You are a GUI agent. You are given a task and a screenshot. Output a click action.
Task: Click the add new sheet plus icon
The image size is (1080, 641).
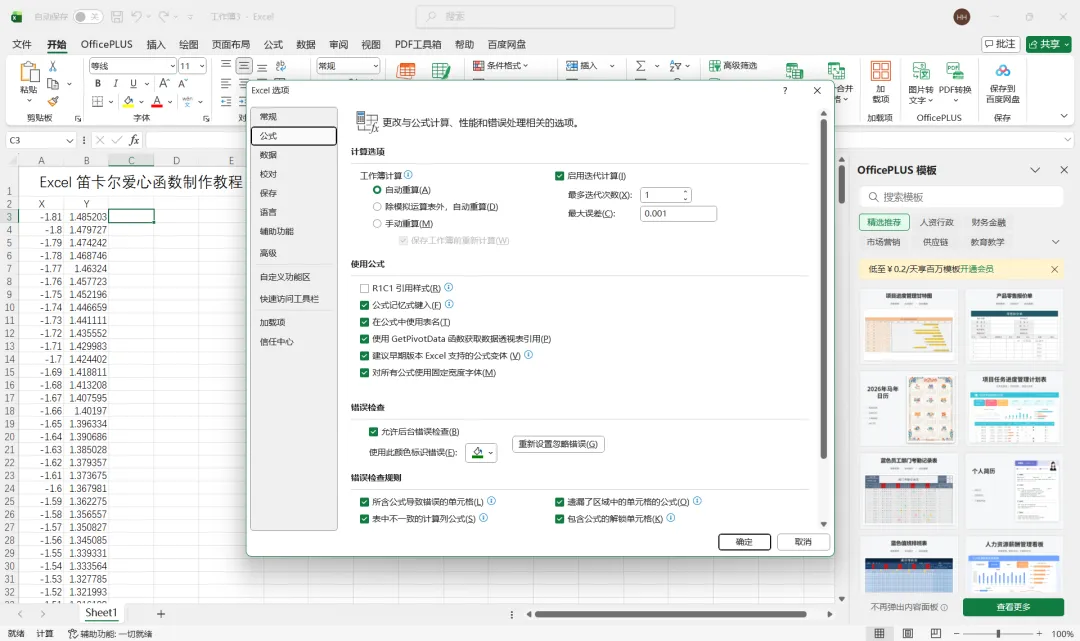tap(160, 613)
